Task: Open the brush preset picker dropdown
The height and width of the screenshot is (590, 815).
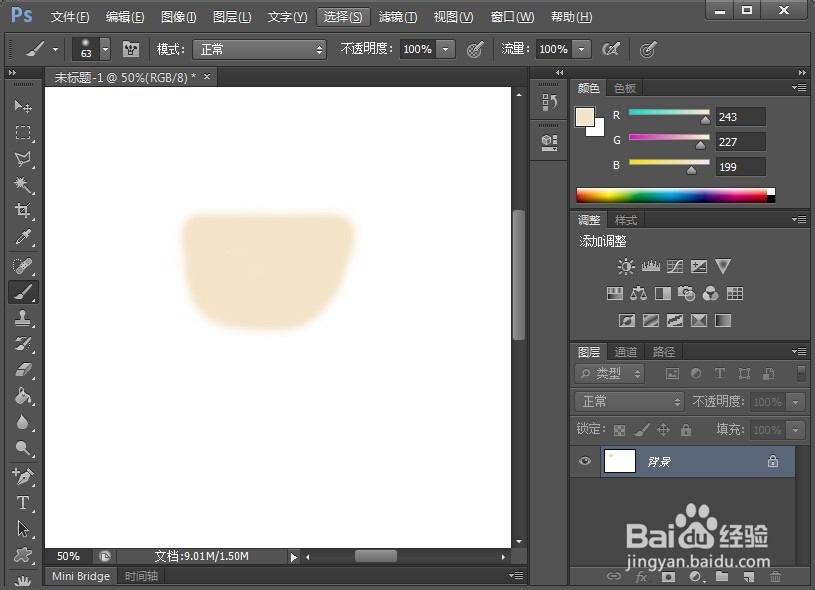Action: coord(106,50)
